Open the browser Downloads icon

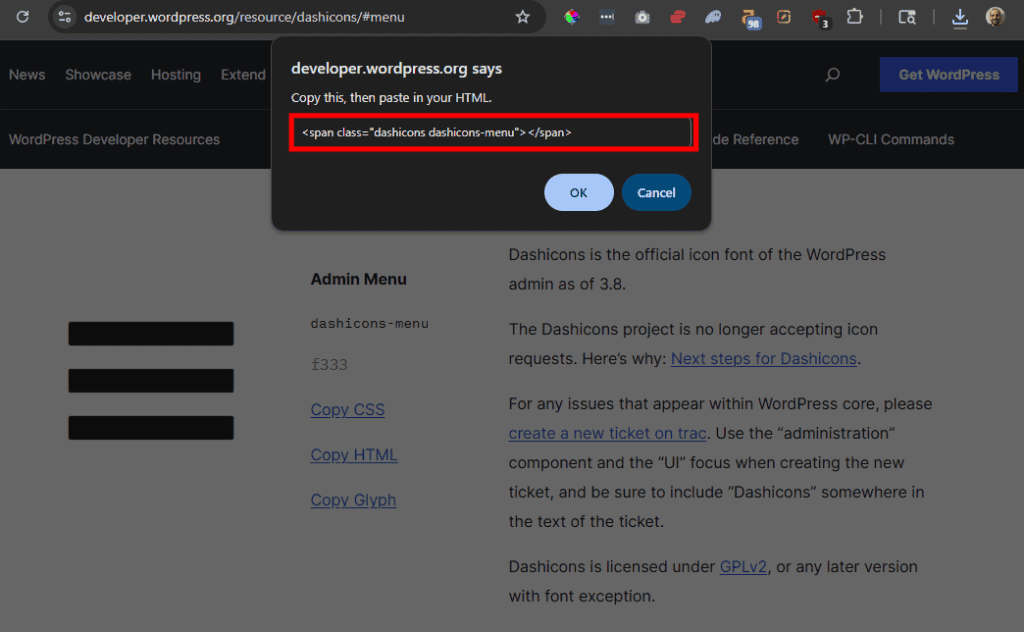click(x=959, y=17)
